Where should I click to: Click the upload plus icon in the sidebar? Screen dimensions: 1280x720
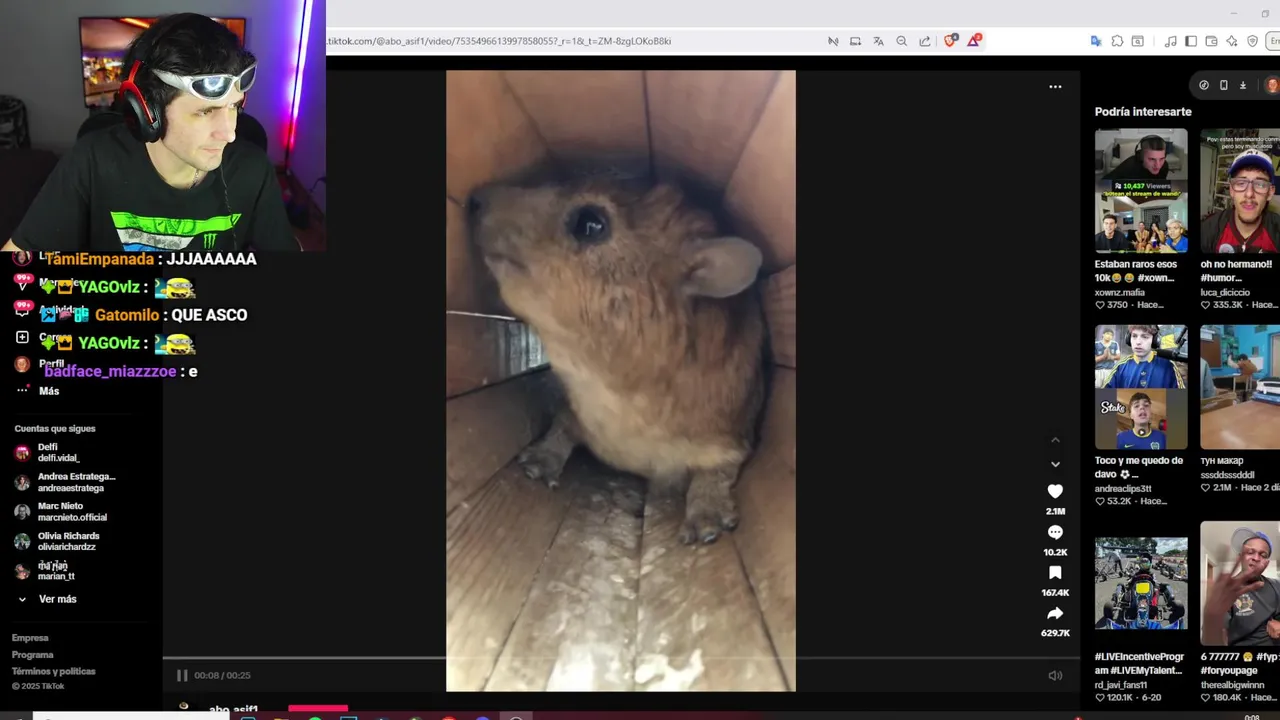tap(22, 338)
